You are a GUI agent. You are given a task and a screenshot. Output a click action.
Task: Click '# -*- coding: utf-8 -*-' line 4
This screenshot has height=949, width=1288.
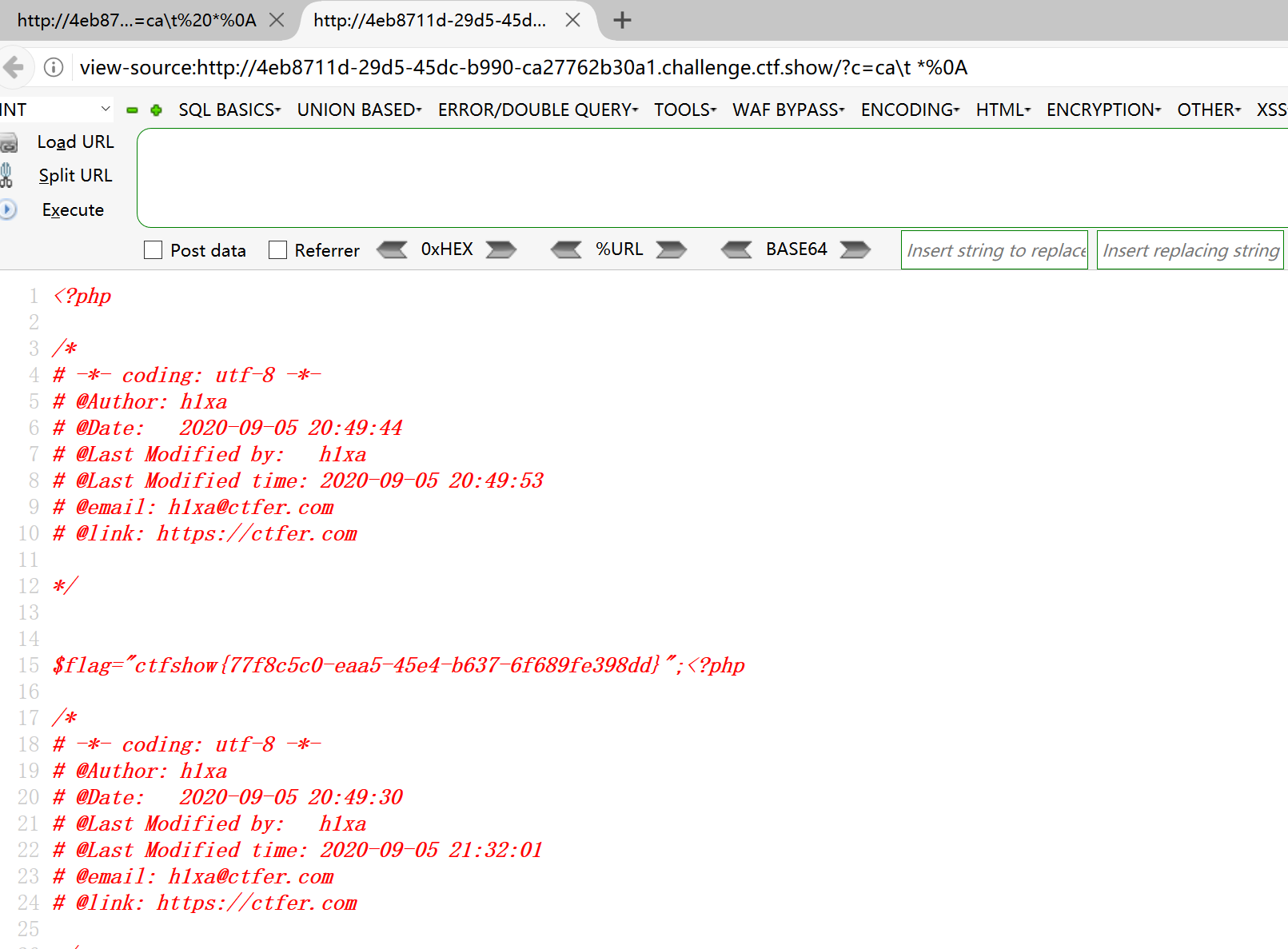click(187, 375)
